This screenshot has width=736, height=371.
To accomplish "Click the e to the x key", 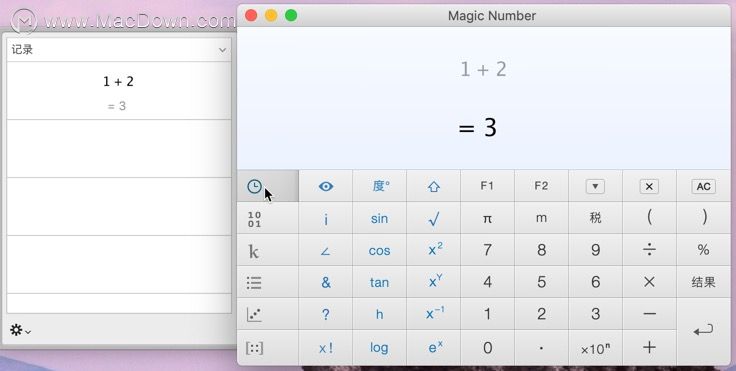I will [434, 348].
